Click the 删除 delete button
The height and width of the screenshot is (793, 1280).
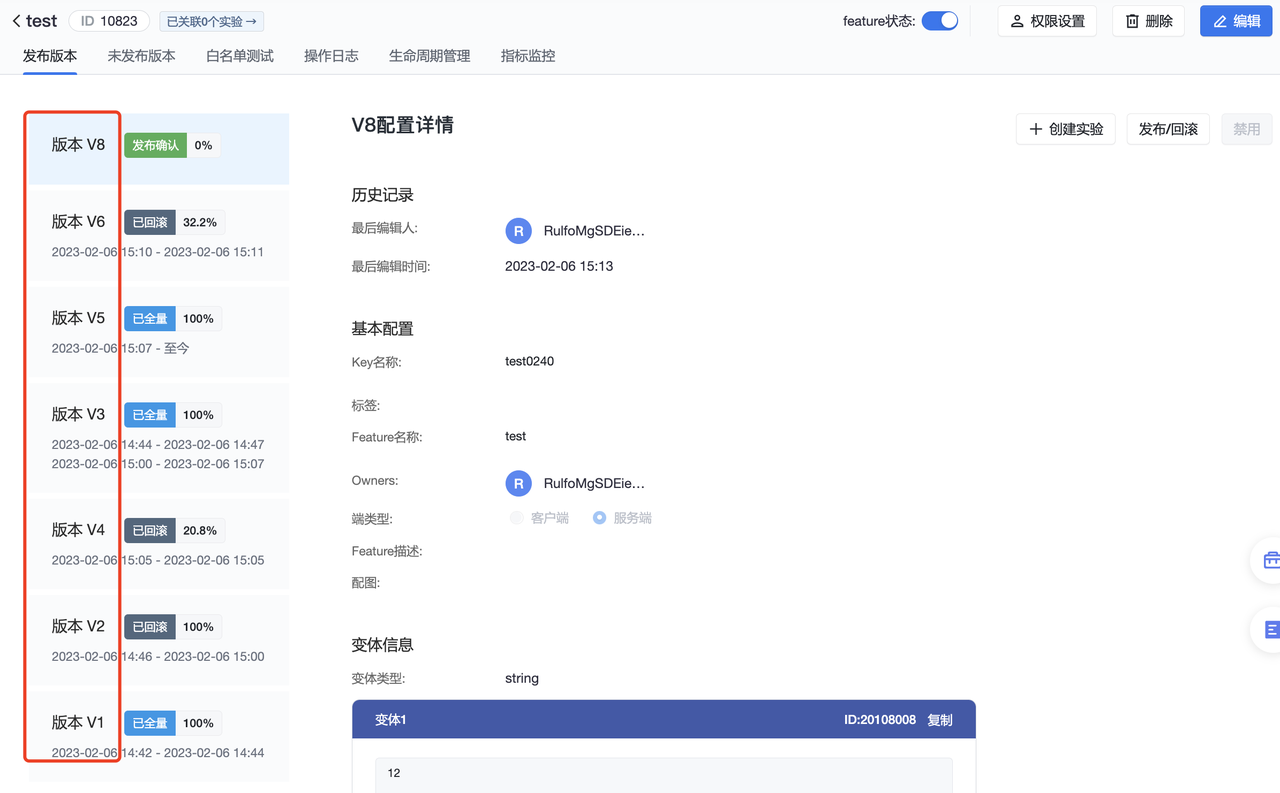click(x=1149, y=21)
